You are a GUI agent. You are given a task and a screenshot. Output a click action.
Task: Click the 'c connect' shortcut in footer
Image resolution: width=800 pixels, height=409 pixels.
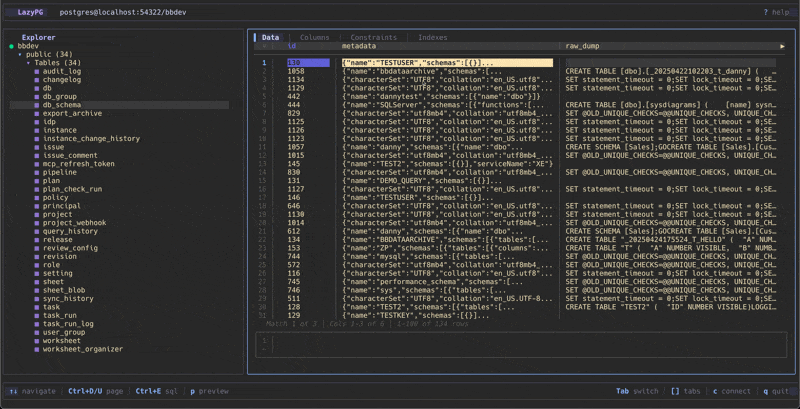733,391
